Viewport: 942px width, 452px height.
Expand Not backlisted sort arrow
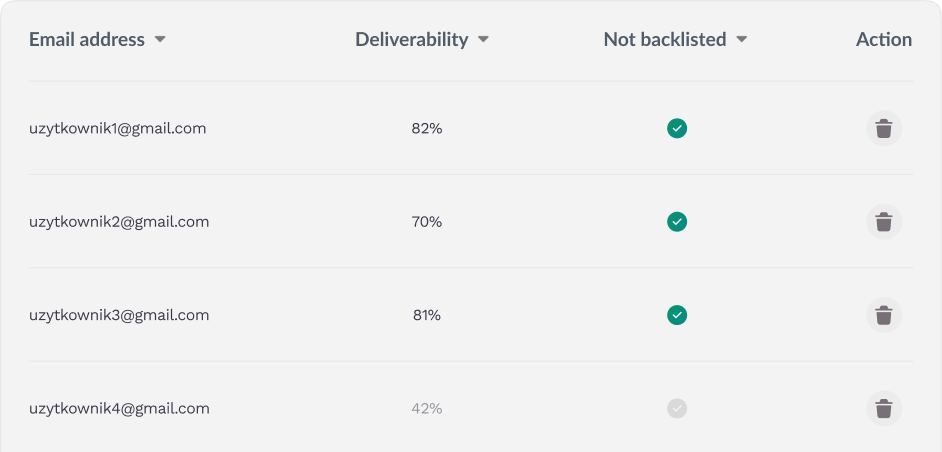tap(742, 40)
